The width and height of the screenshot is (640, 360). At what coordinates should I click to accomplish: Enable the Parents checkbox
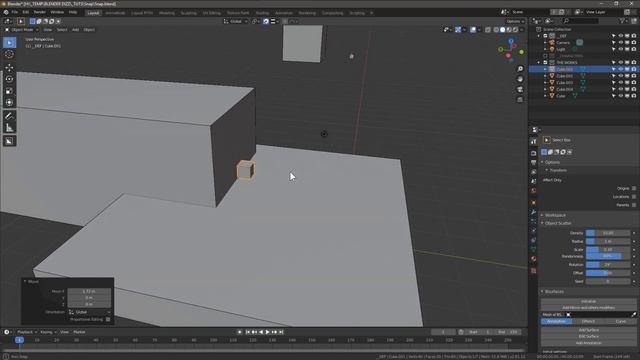point(634,205)
